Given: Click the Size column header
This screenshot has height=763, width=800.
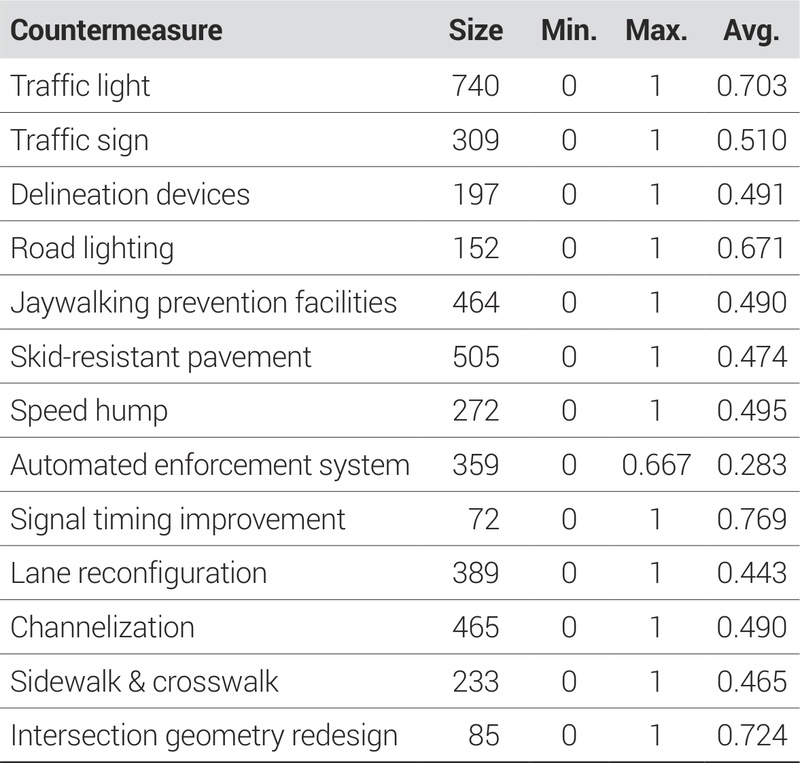Looking at the screenshot, I should point(475,30).
